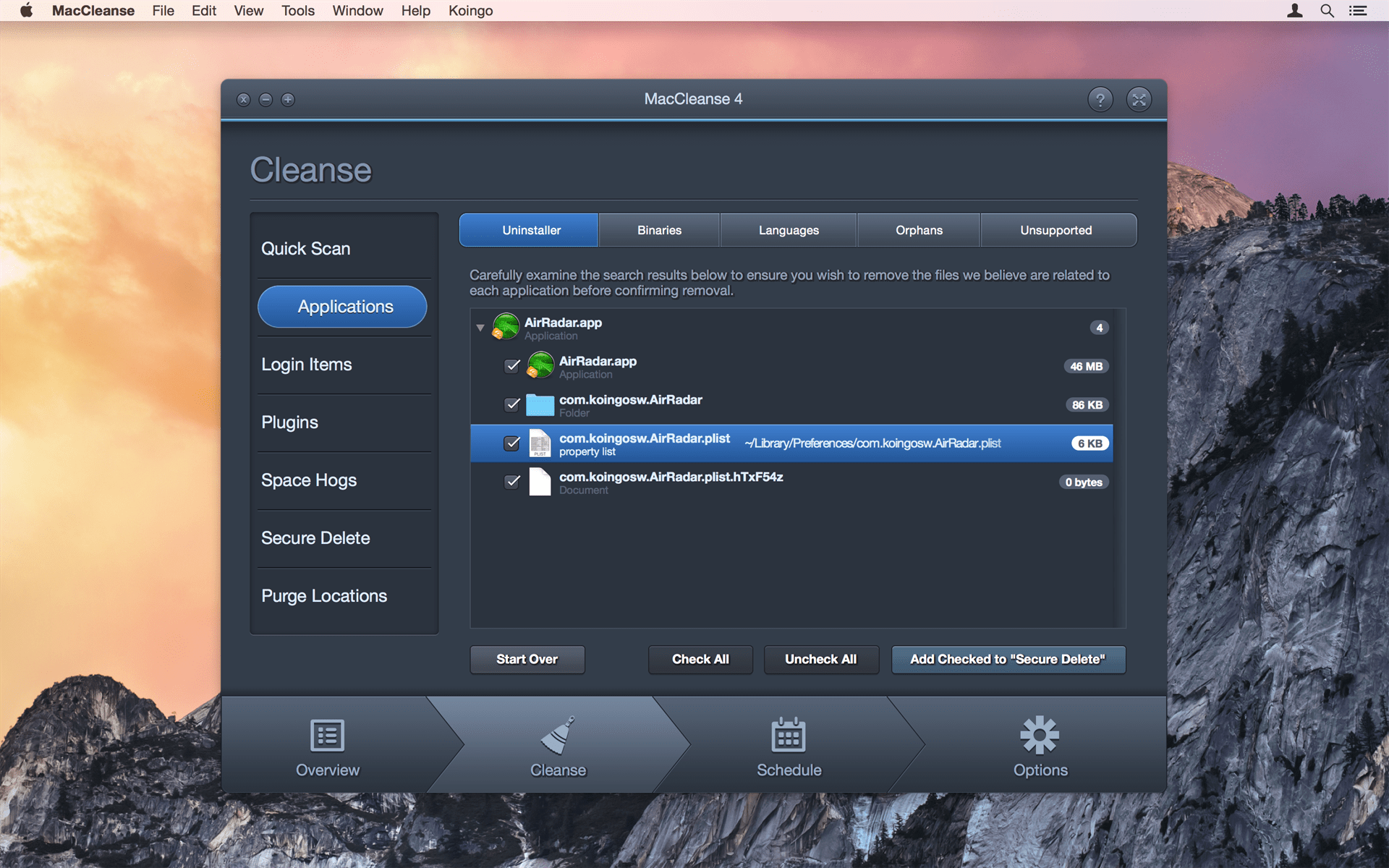This screenshot has height=868, width=1389.
Task: Open the MacCleanse application menu
Action: click(93, 10)
